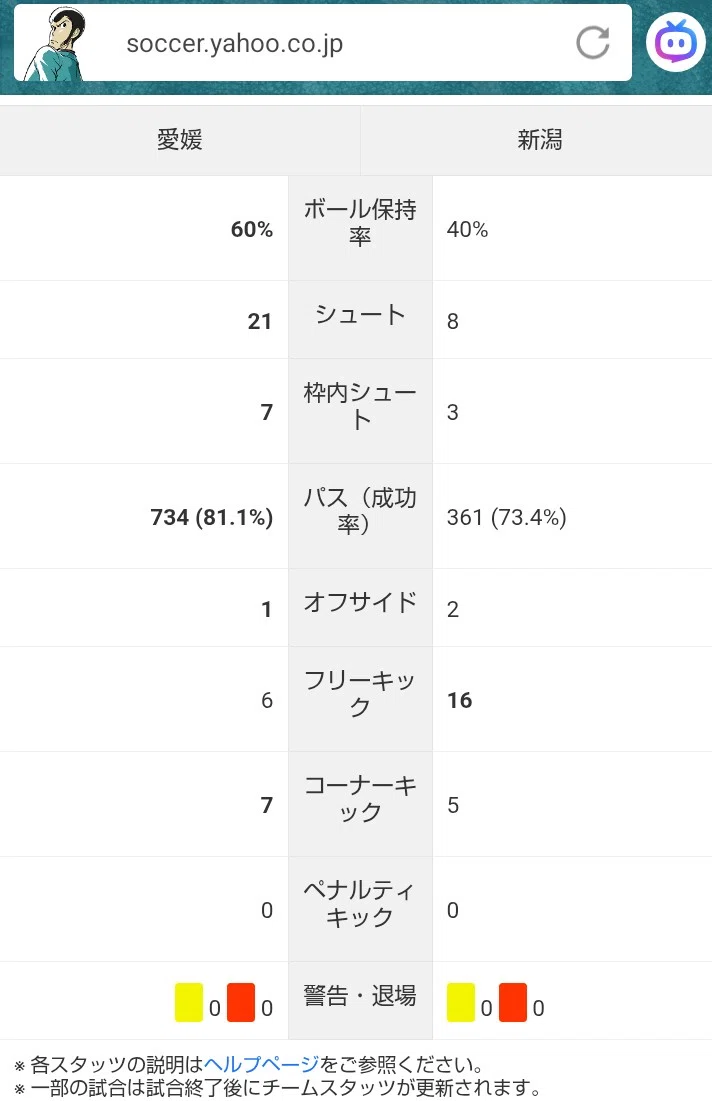Tap 愛媛's yellow card icon
This screenshot has height=1101, width=712.
(x=189, y=1003)
